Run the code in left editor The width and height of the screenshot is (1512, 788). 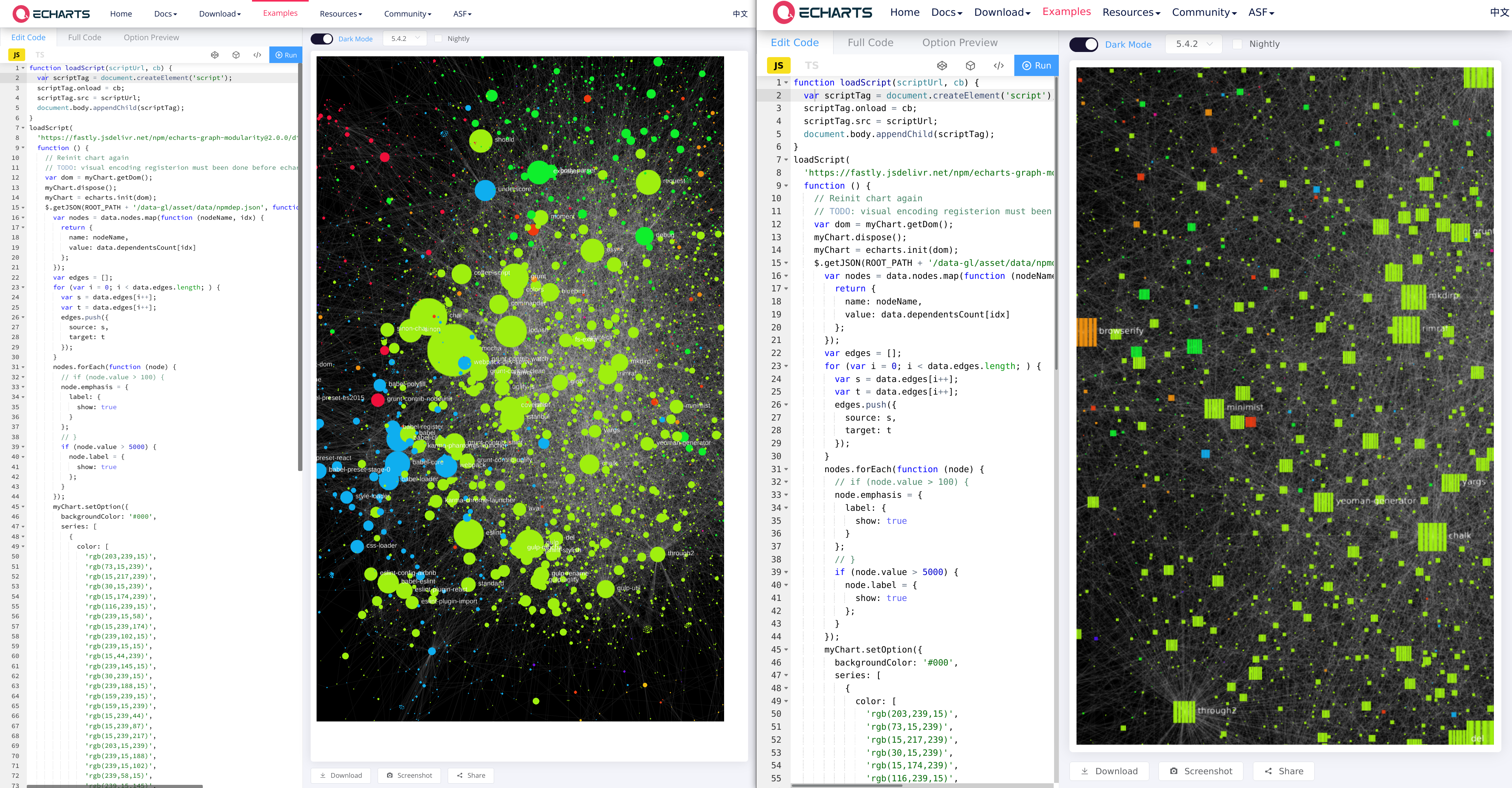pyautogui.click(x=286, y=55)
